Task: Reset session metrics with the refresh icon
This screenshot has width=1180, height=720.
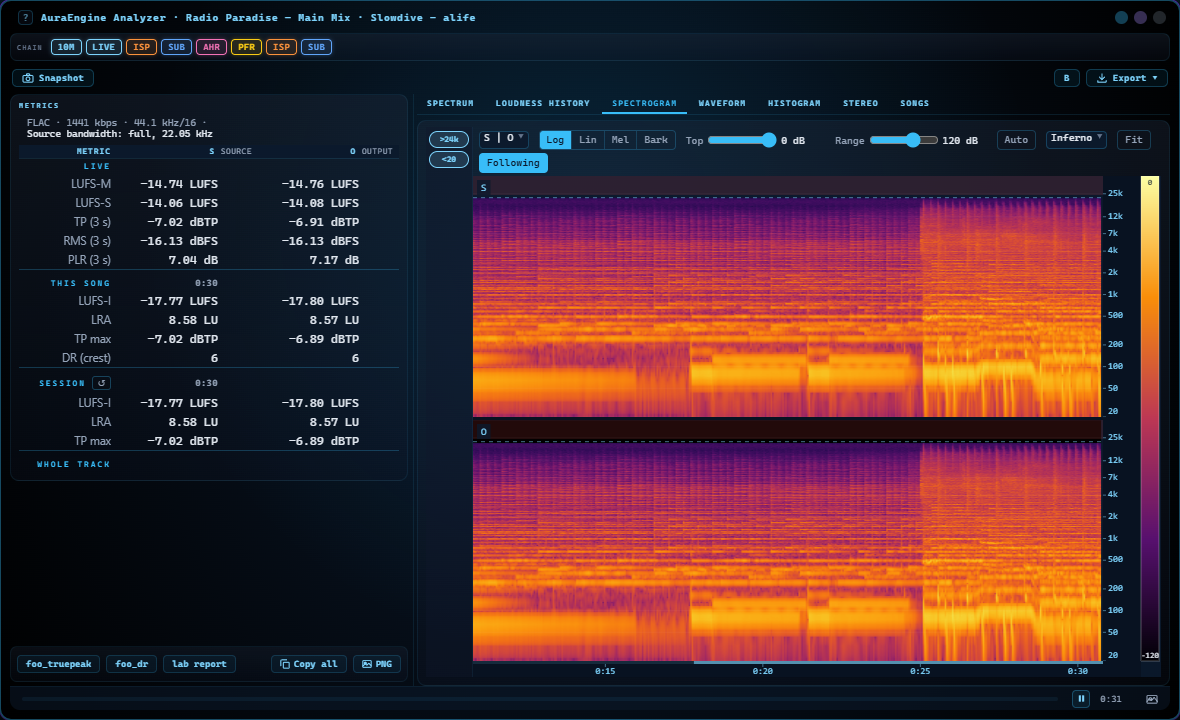Action: coord(102,383)
